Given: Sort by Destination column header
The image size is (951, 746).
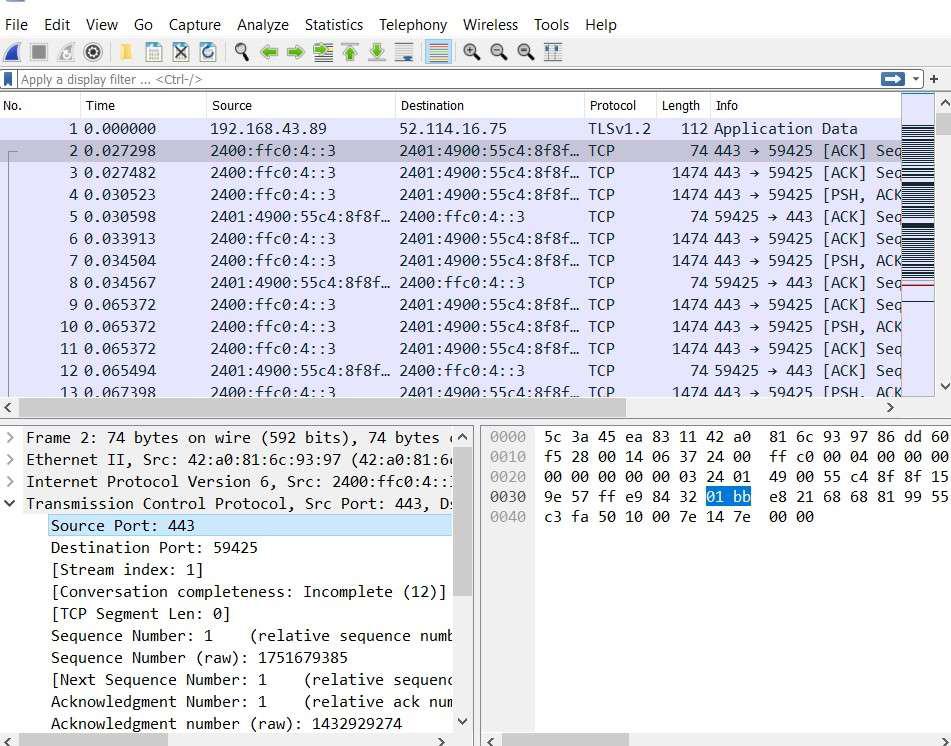Looking at the screenshot, I should (489, 106).
